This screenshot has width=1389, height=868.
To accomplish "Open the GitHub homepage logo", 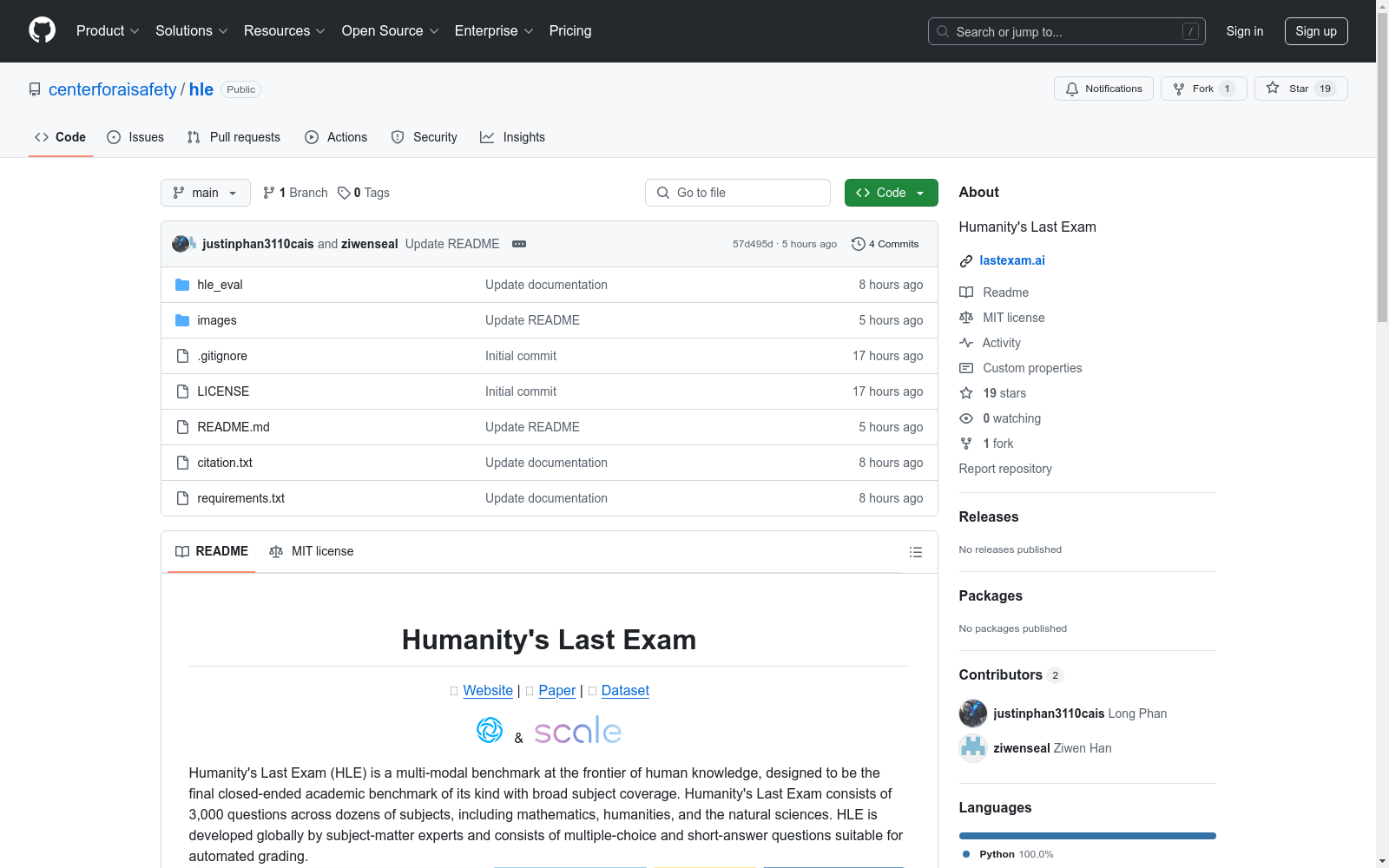I will coord(42,30).
